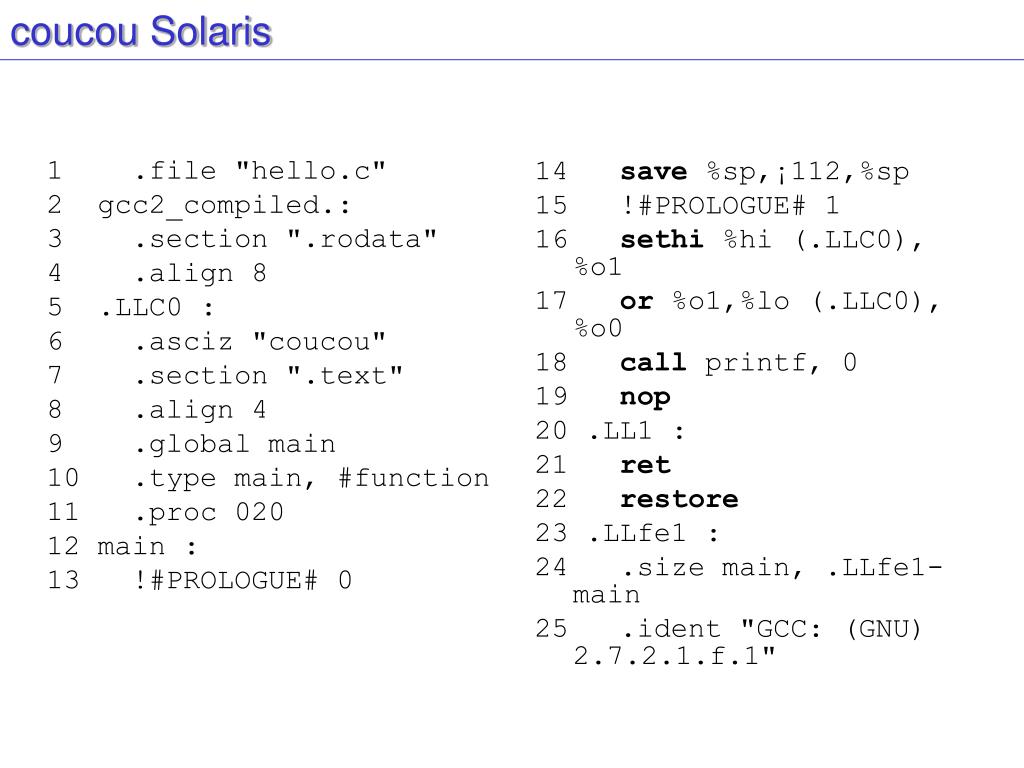Click the gcc2_compiled.: label line
This screenshot has width=1024, height=768.
click(224, 206)
